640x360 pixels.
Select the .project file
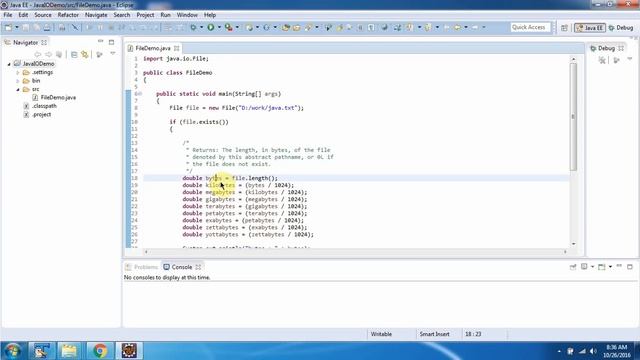click(37, 115)
